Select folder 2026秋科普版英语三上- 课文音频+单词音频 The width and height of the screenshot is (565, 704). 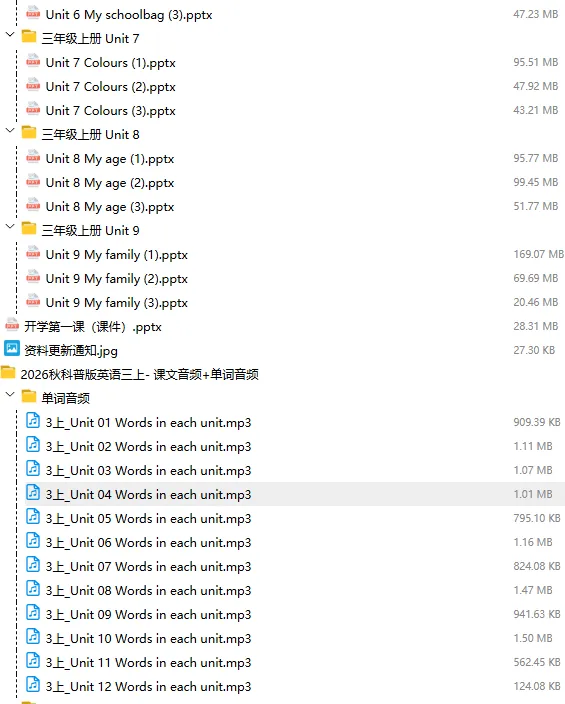140,374
